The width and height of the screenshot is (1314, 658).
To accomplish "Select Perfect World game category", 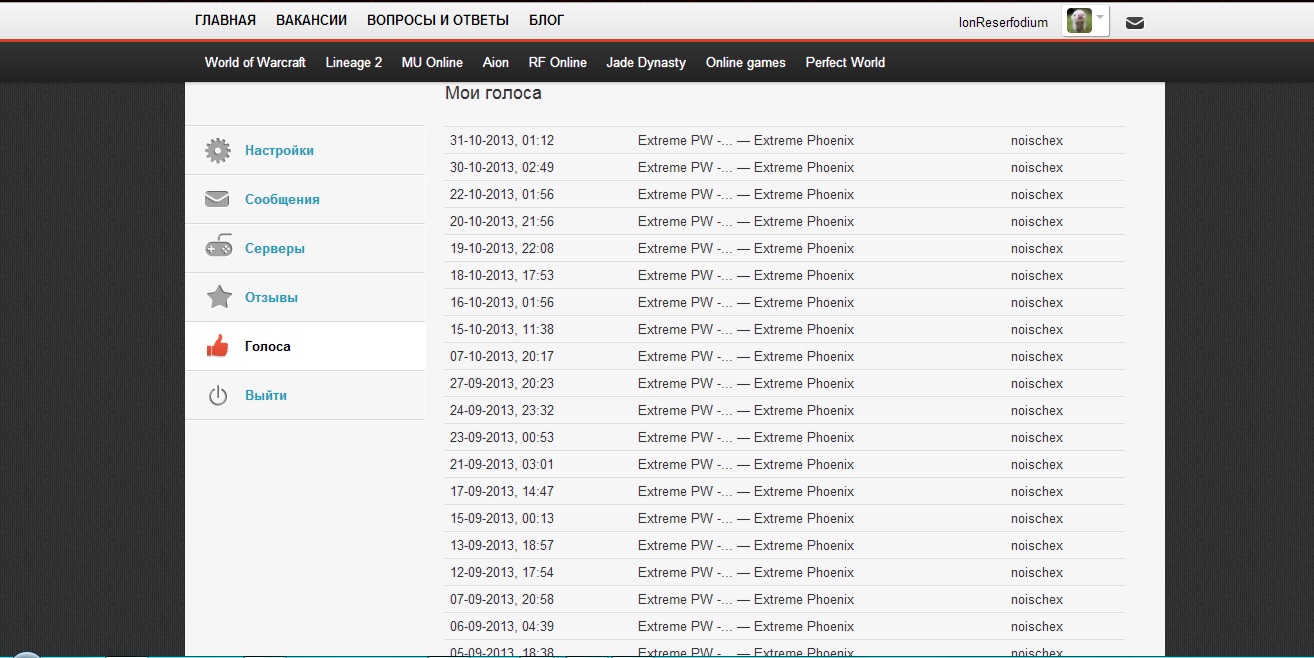I will click(845, 62).
